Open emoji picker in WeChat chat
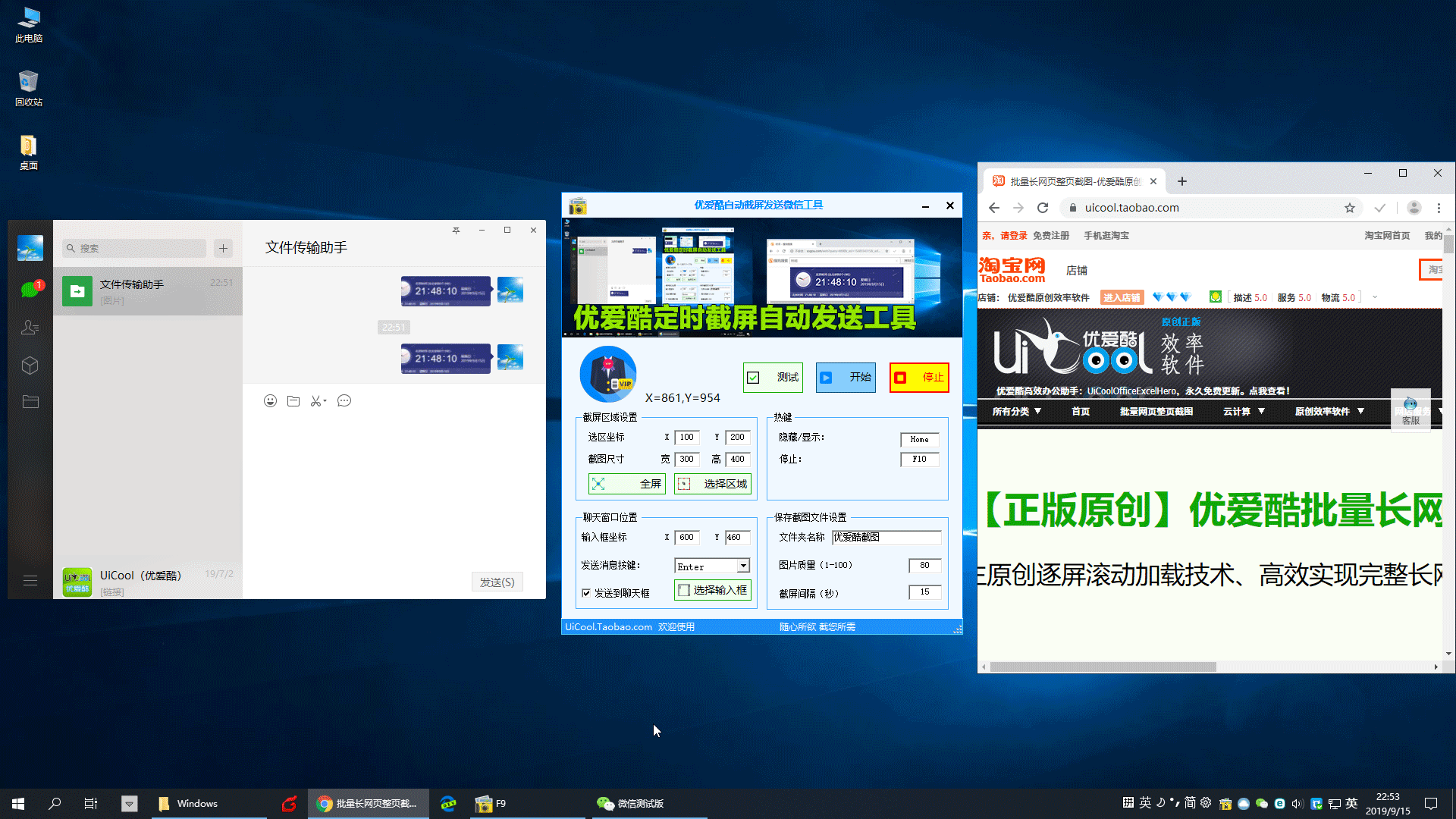This screenshot has width=1456, height=819. pyautogui.click(x=270, y=401)
